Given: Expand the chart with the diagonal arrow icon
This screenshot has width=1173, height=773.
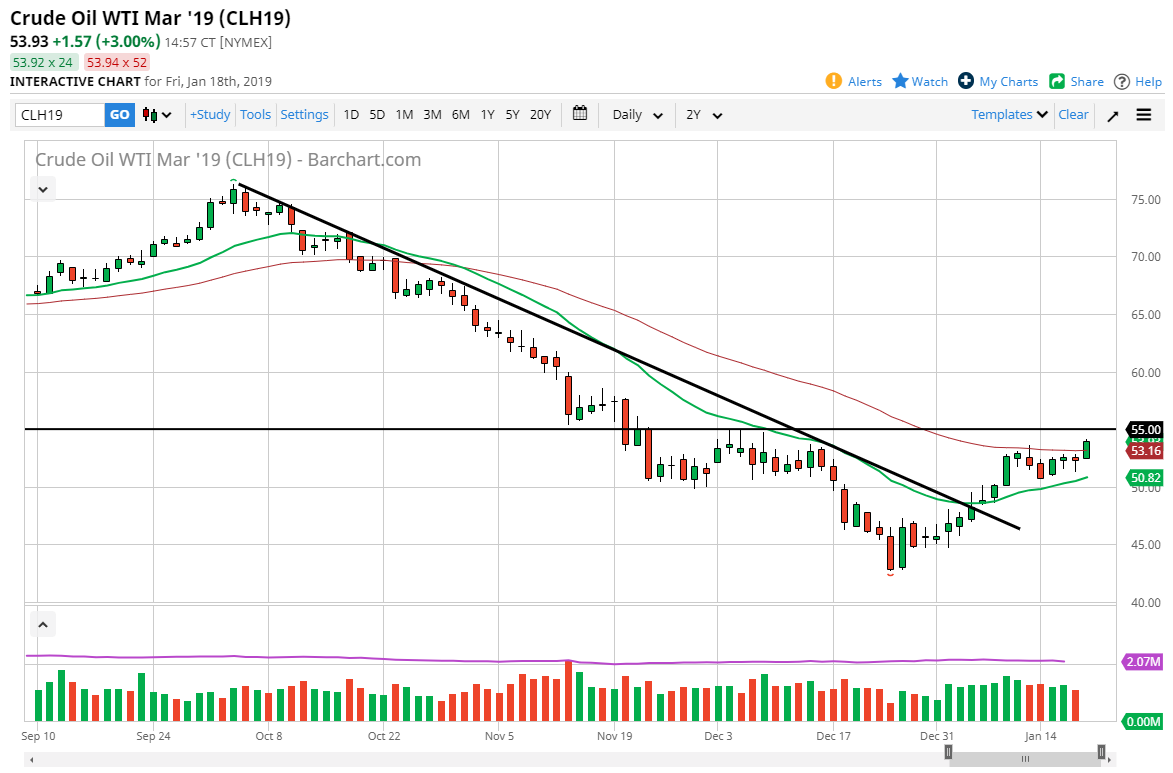Looking at the screenshot, I should (x=1112, y=114).
